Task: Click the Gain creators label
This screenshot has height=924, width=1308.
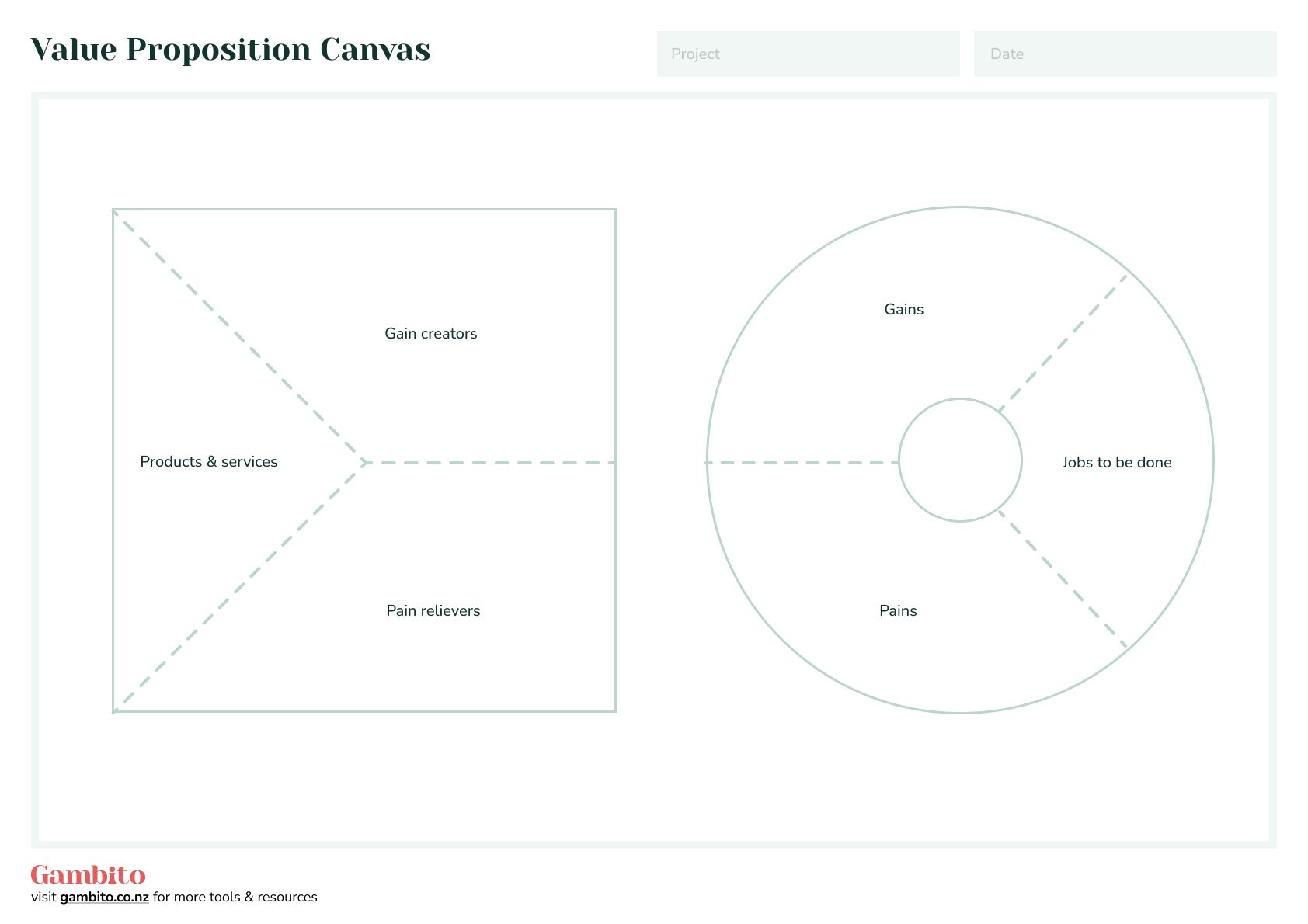Action: [431, 334]
